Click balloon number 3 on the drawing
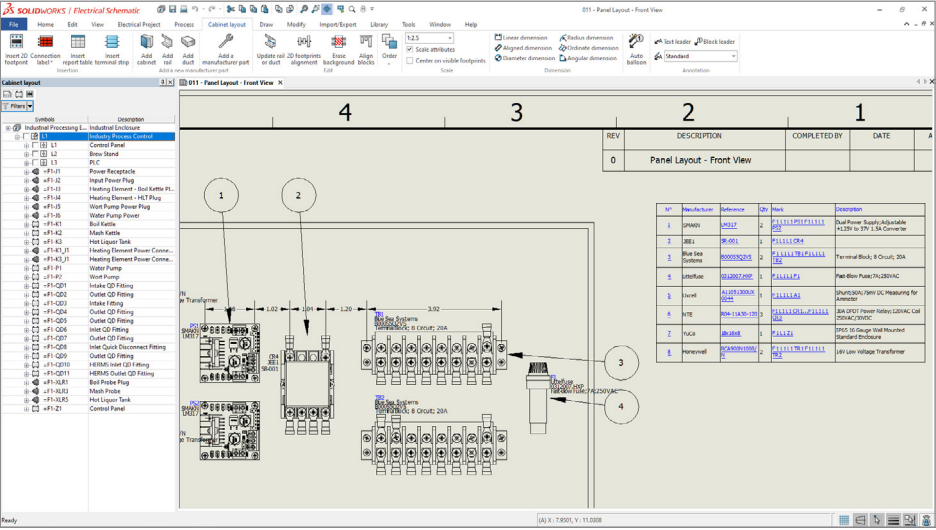This screenshot has width=936, height=530. tap(621, 362)
